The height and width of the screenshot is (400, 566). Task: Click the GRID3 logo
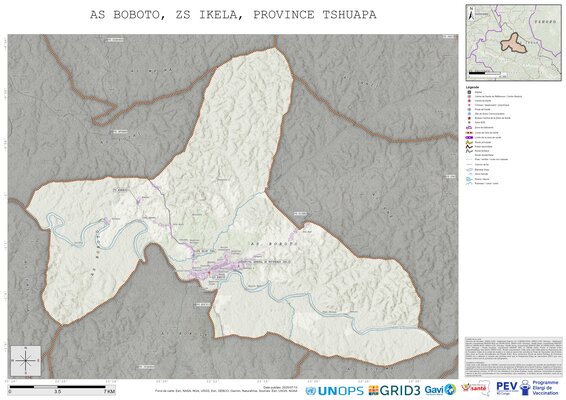pos(395,390)
